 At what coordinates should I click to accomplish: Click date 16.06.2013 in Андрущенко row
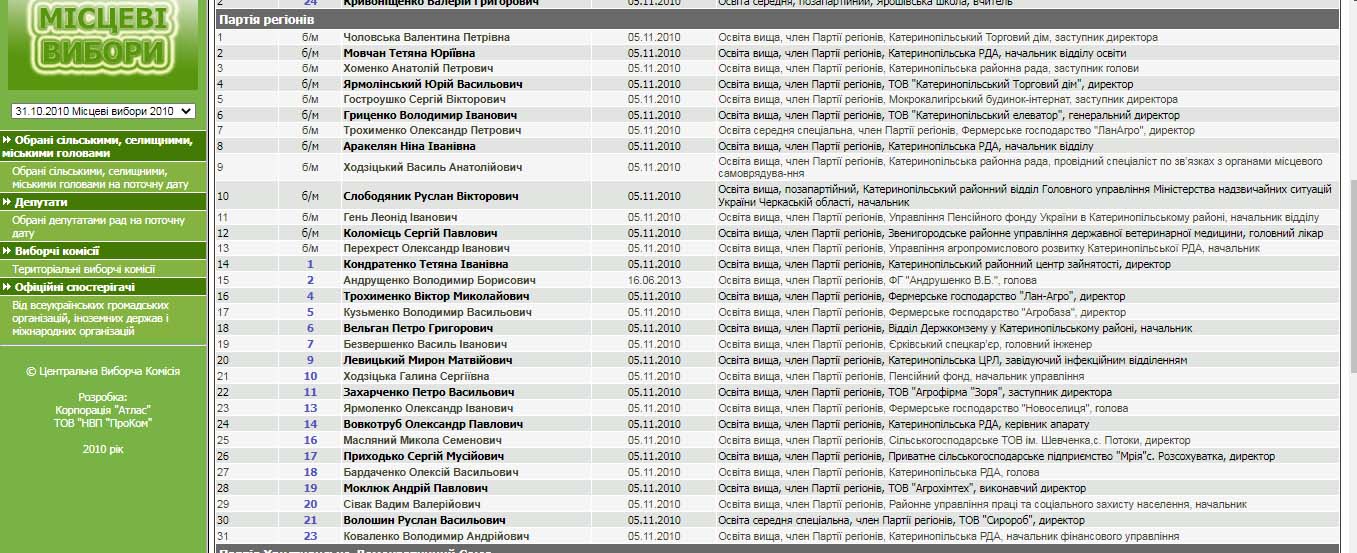654,280
